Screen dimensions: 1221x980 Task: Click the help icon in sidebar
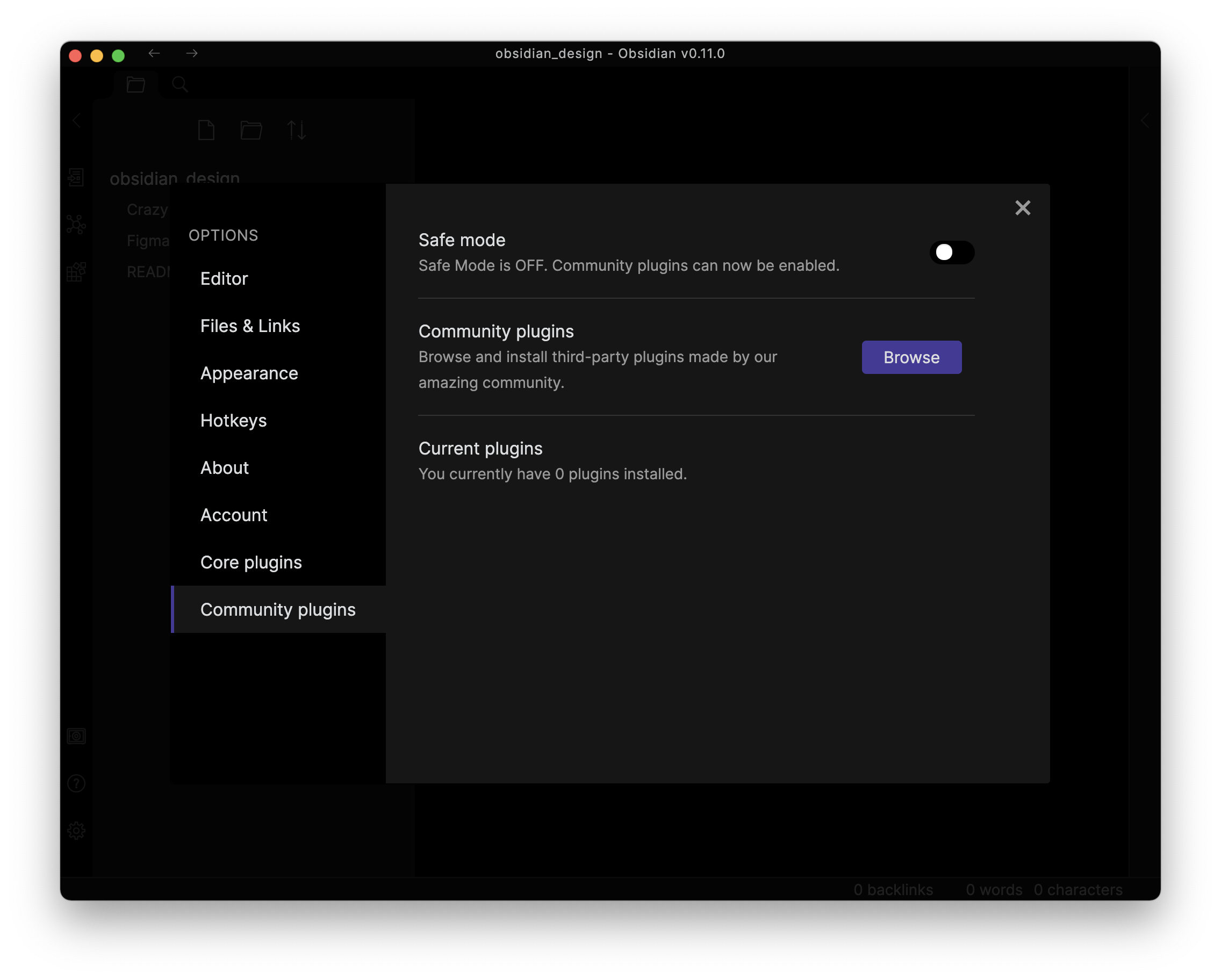pos(76,782)
